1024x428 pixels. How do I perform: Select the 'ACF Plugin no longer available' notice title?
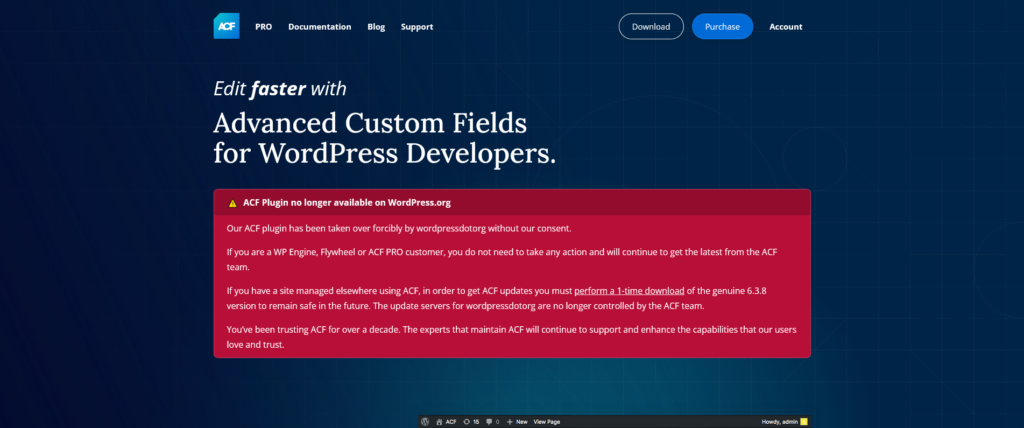(347, 203)
